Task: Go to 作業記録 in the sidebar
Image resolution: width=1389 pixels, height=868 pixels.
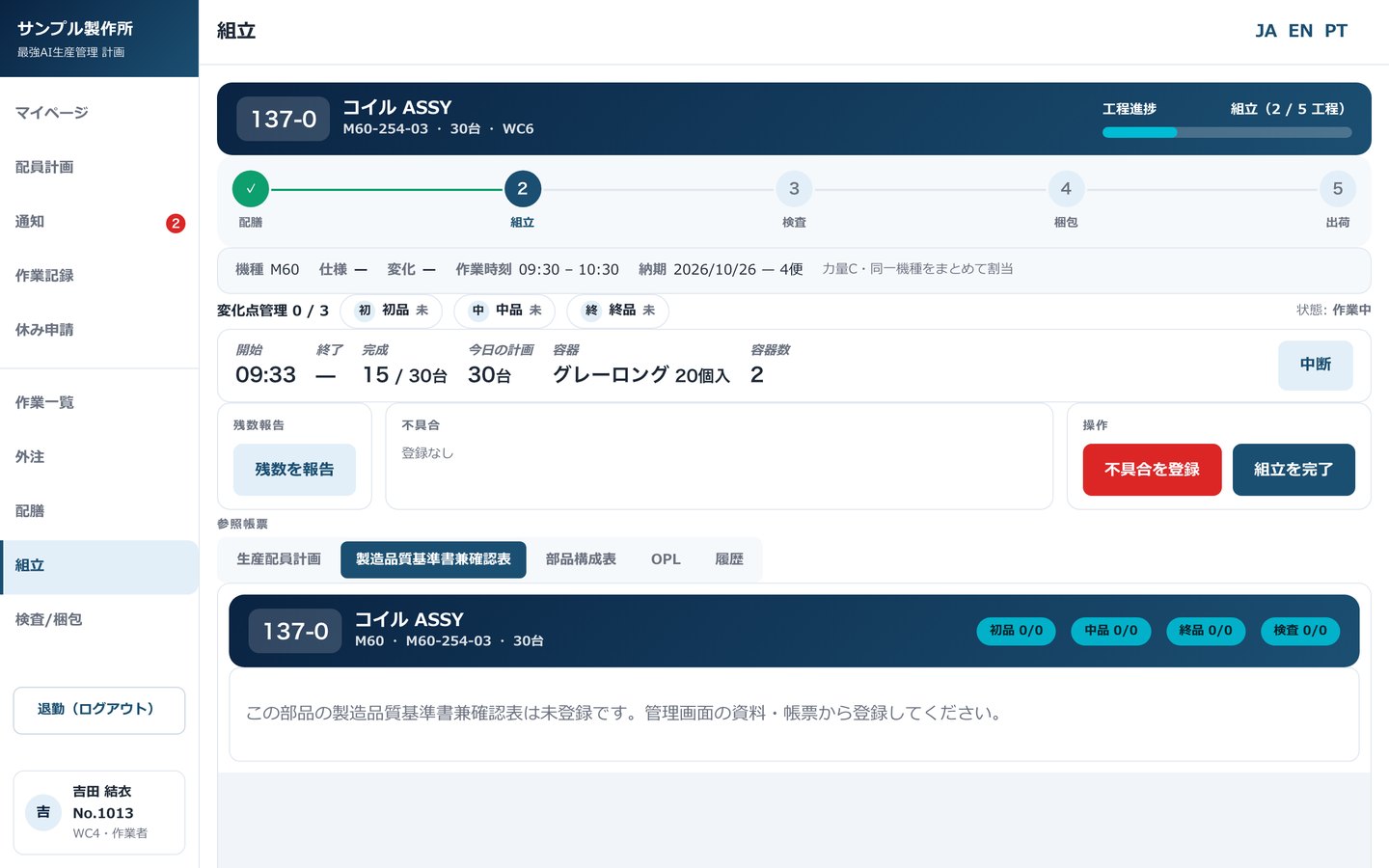Action: pyautogui.click(x=99, y=275)
